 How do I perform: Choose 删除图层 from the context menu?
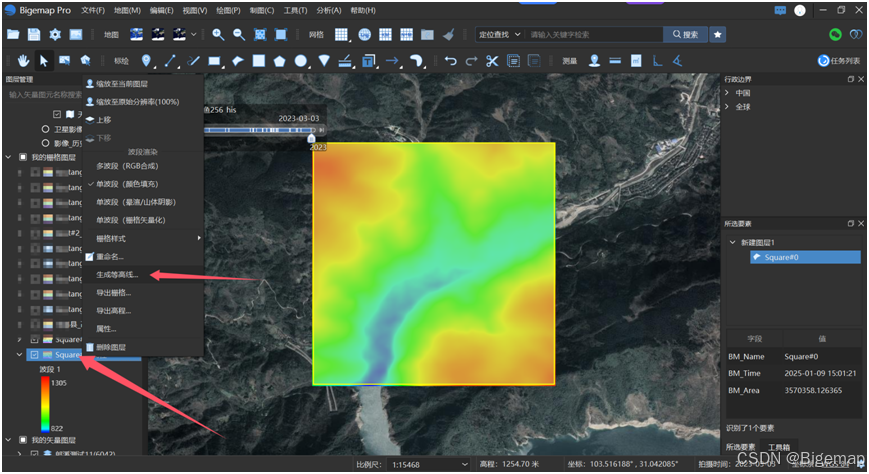(x=143, y=348)
